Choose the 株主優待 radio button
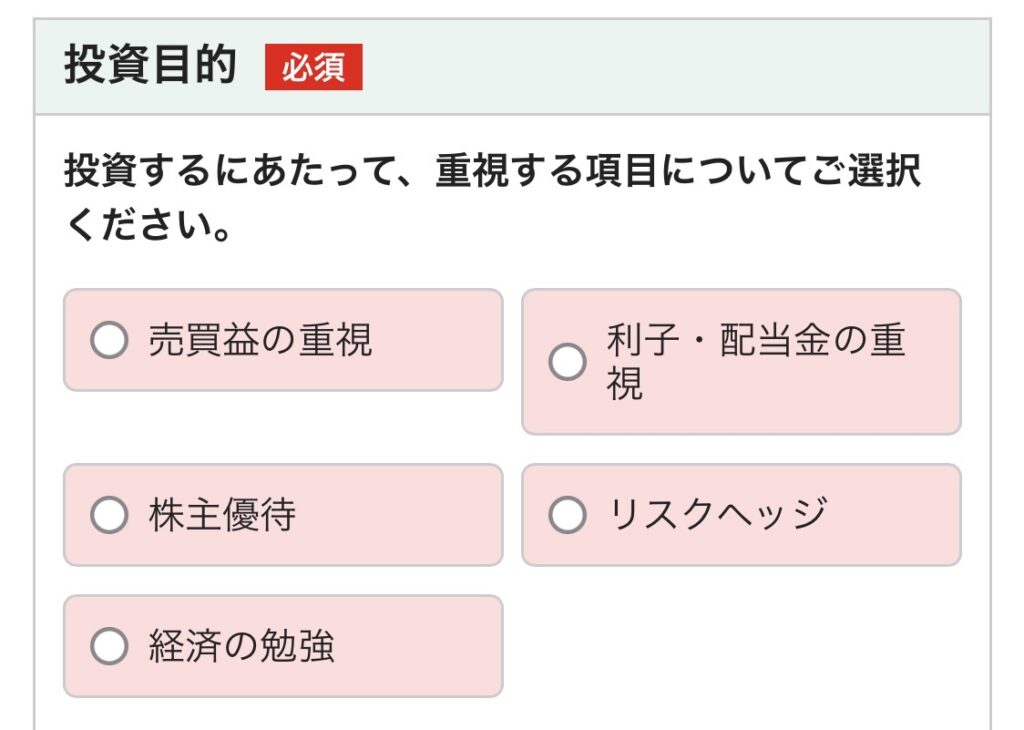The height and width of the screenshot is (730, 1024). (109, 516)
